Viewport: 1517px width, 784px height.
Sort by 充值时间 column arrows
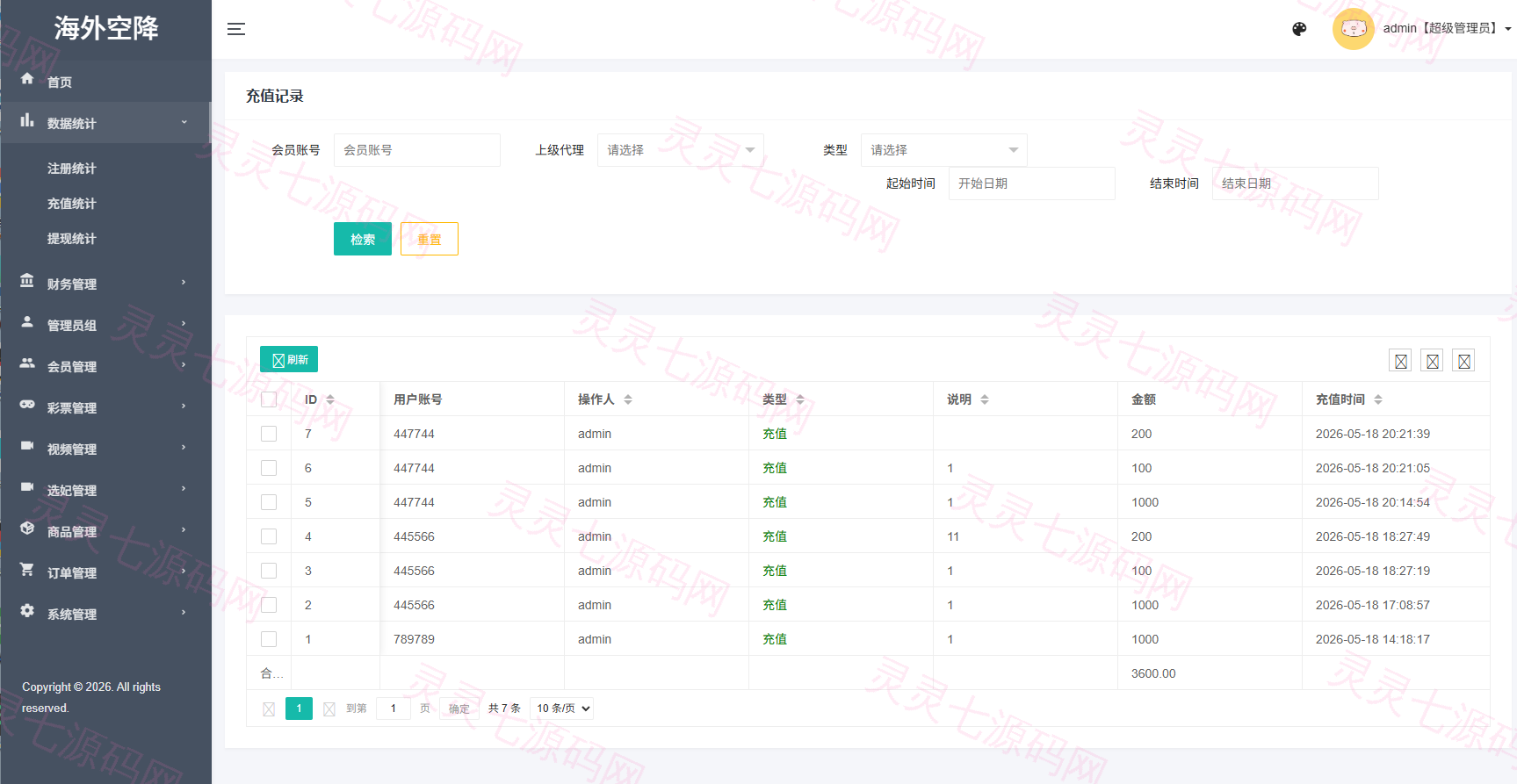click(1378, 399)
